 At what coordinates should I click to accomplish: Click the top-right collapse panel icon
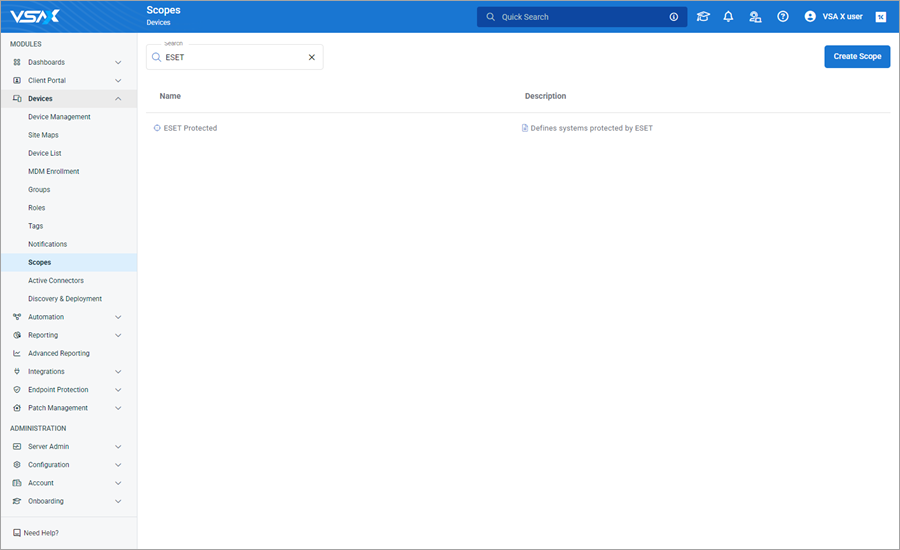pyautogui.click(x=880, y=17)
